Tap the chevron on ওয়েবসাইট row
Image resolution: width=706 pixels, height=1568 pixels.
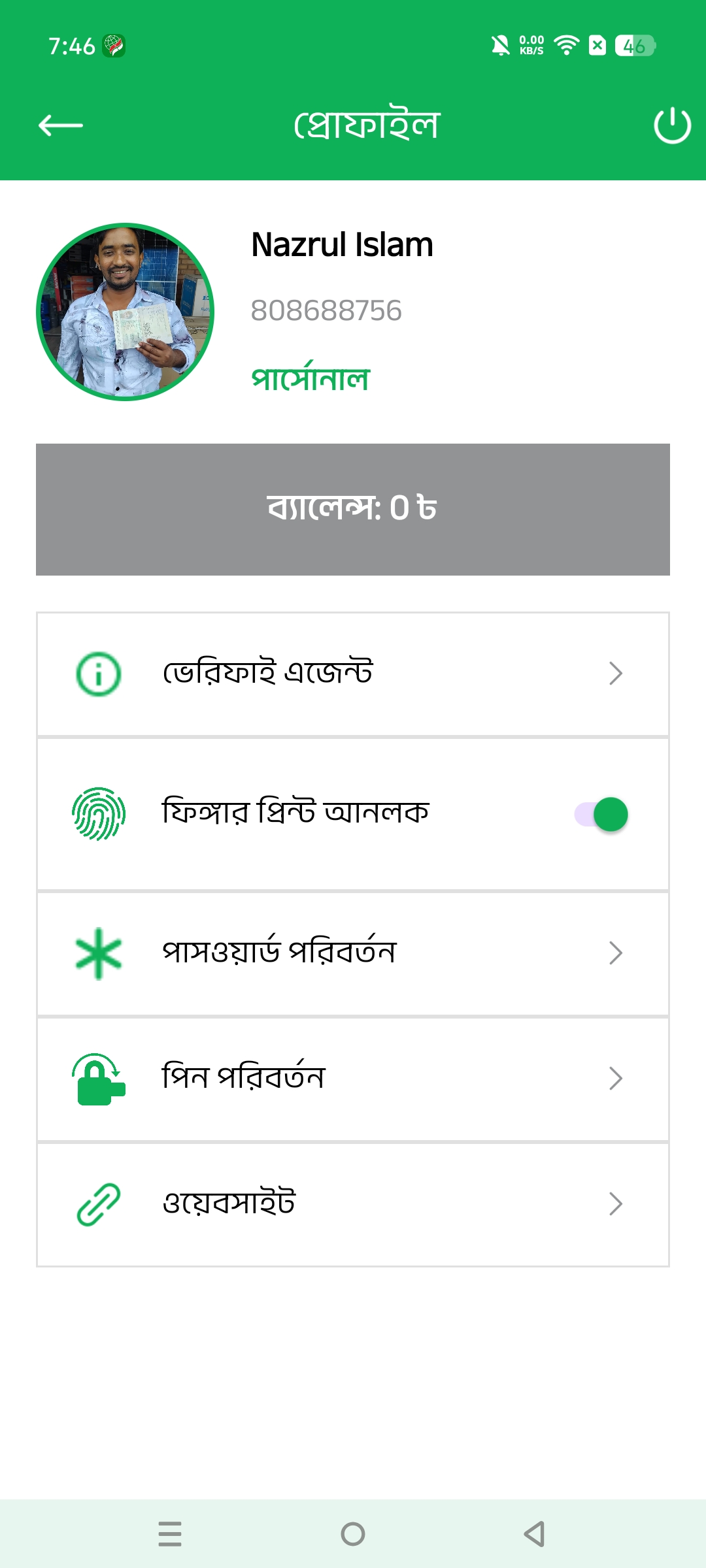pos(615,1204)
